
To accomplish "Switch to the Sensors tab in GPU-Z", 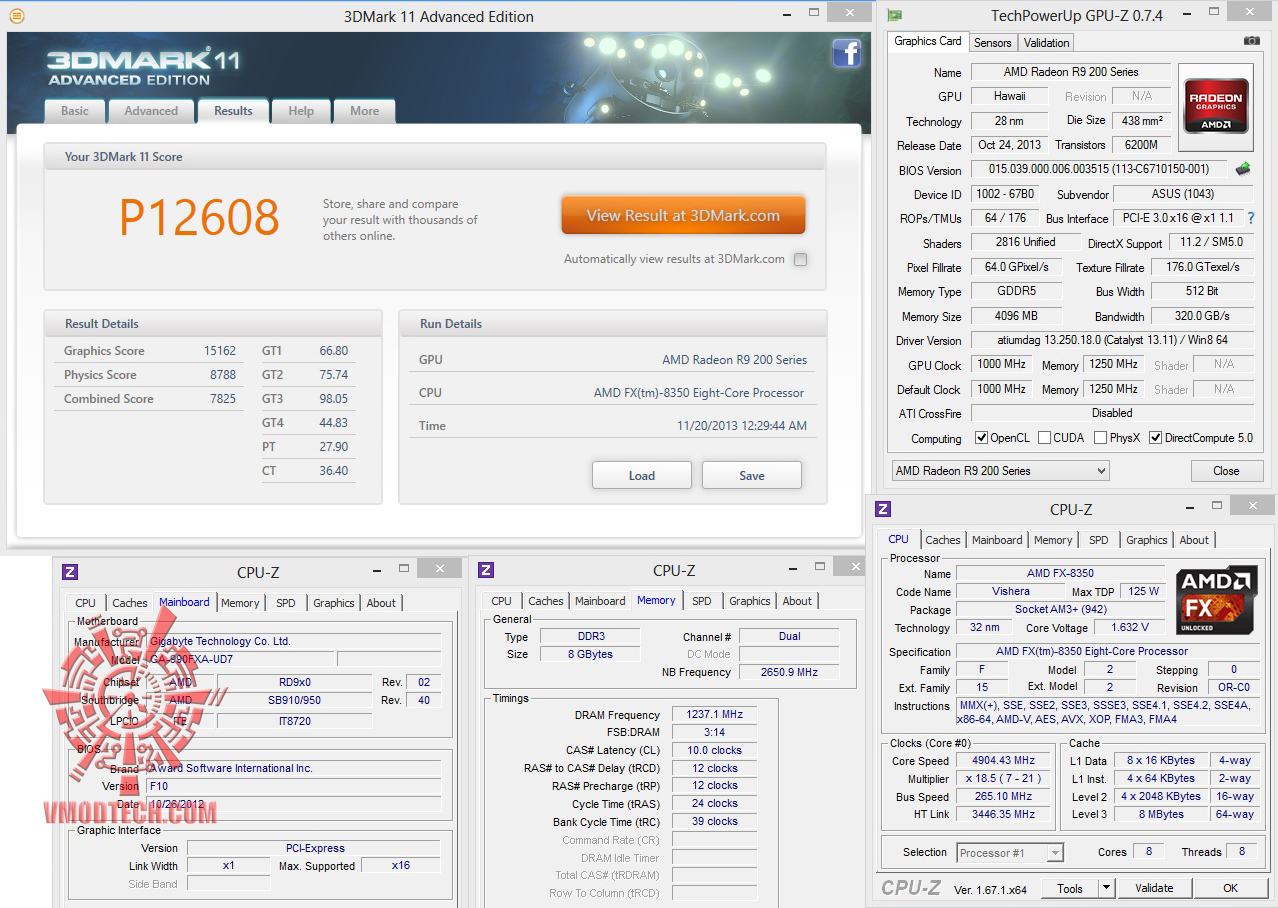I will tap(993, 42).
